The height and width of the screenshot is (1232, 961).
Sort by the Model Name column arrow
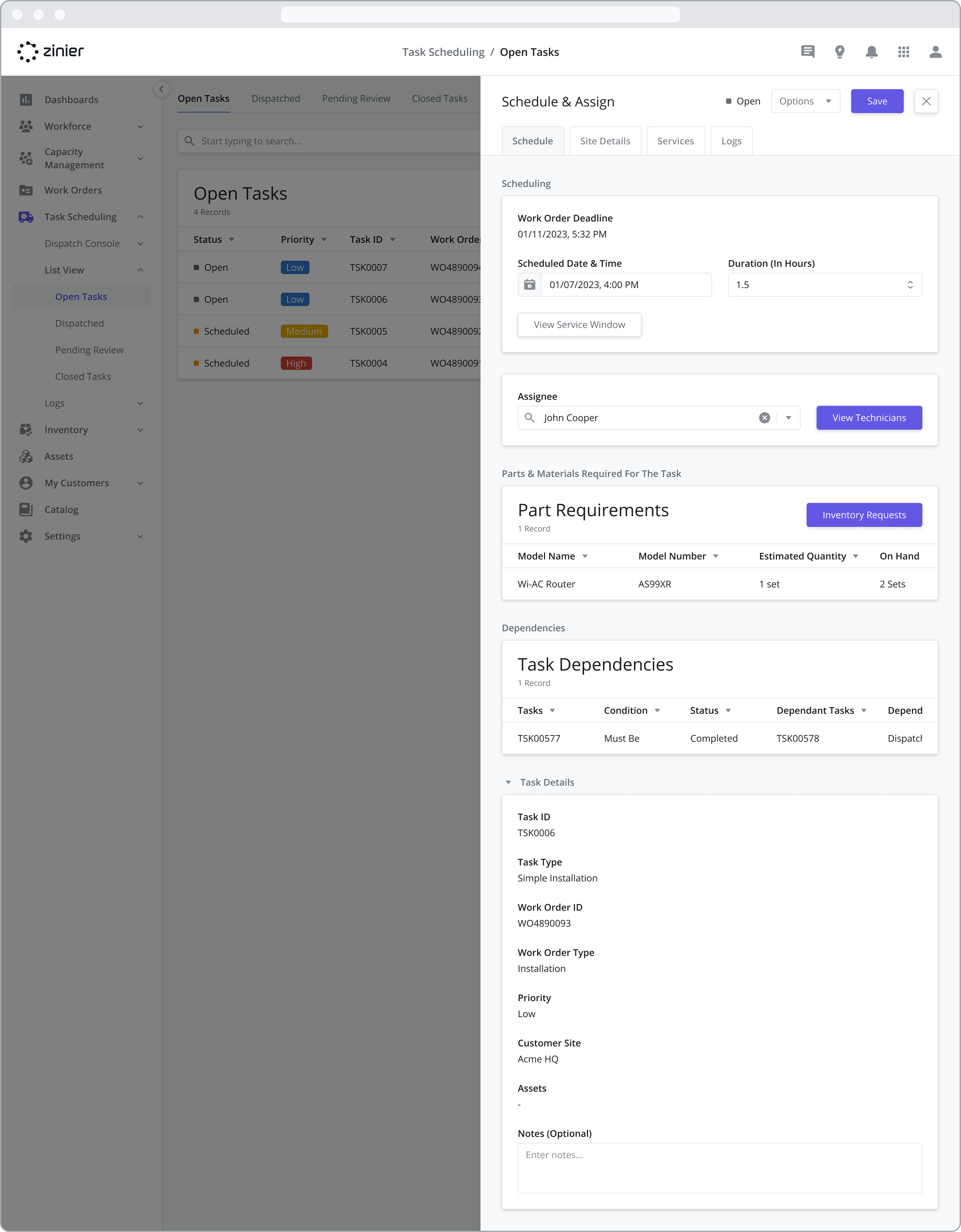[585, 556]
